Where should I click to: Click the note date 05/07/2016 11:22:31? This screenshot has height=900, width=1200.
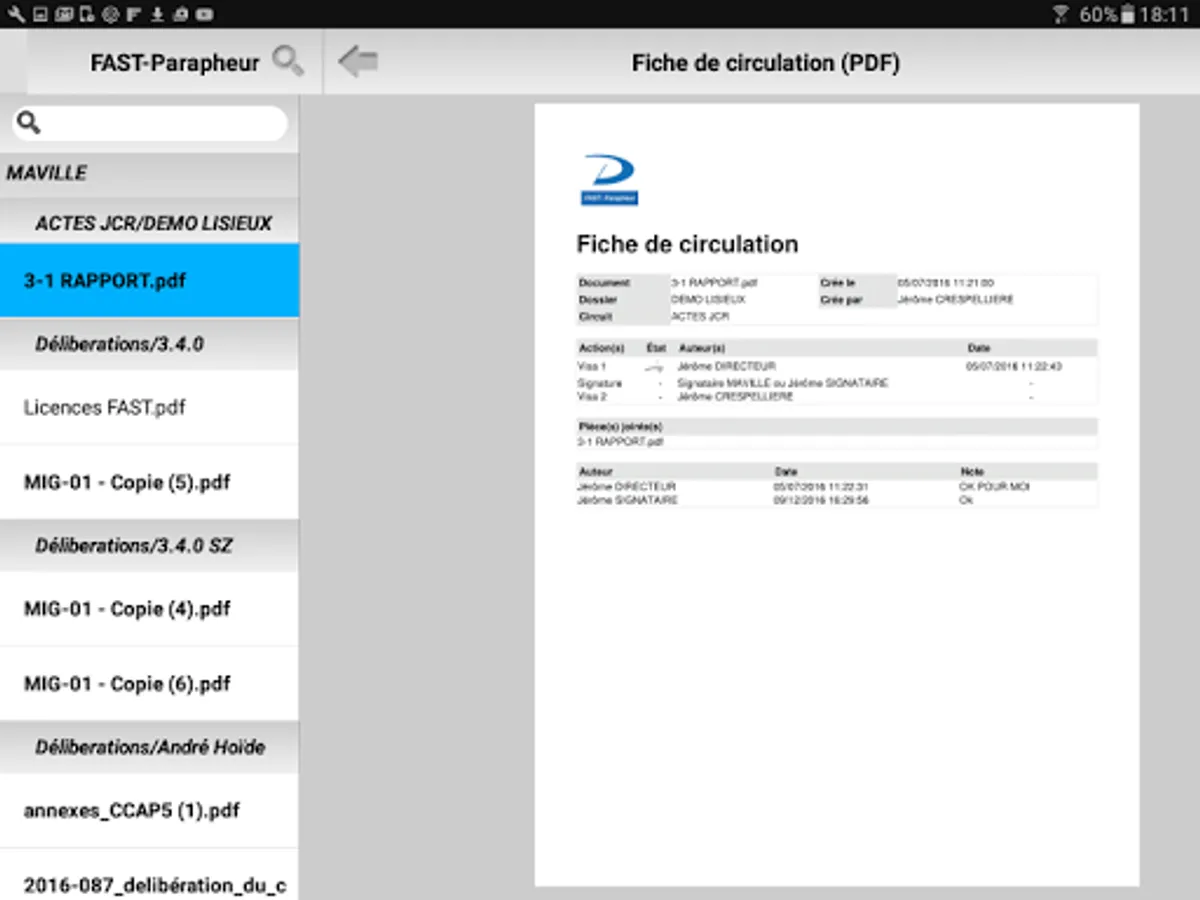click(x=821, y=487)
